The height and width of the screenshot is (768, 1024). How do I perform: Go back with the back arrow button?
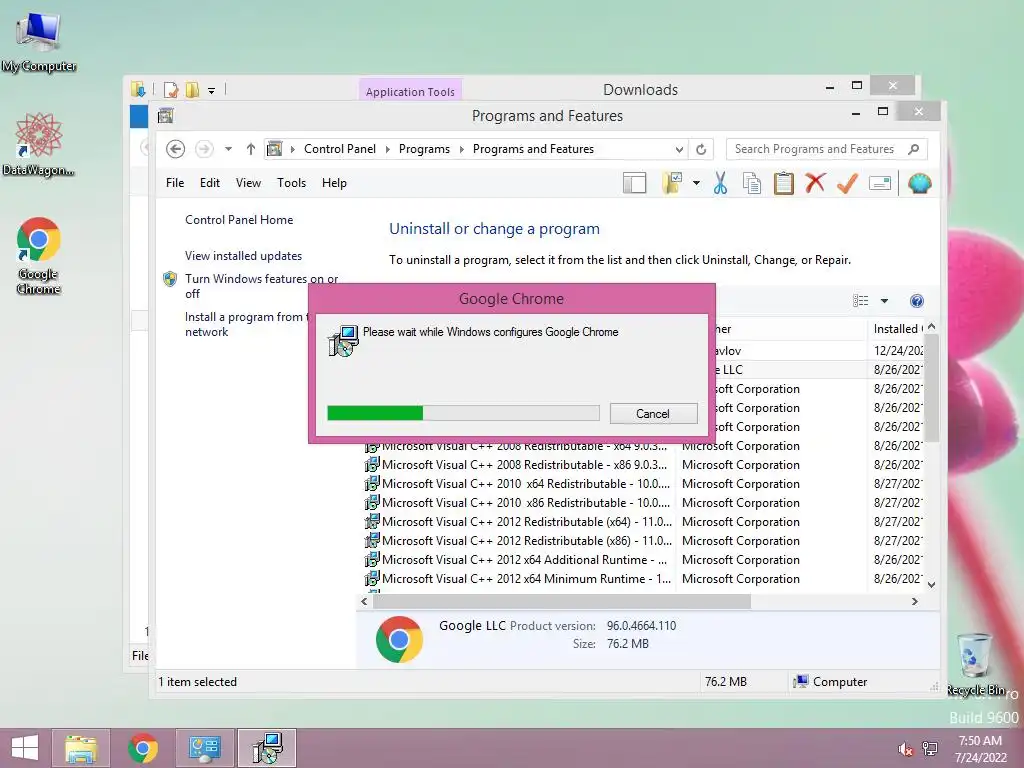coord(175,149)
